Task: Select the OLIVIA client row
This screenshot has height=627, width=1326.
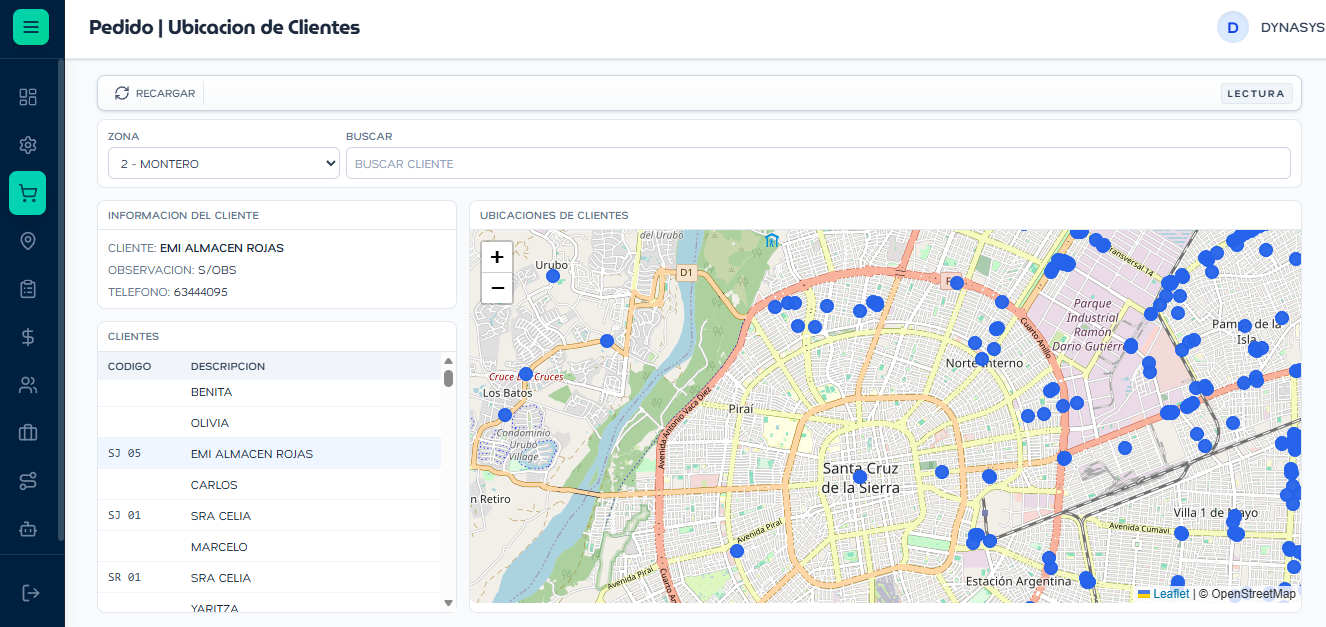Action: point(269,423)
